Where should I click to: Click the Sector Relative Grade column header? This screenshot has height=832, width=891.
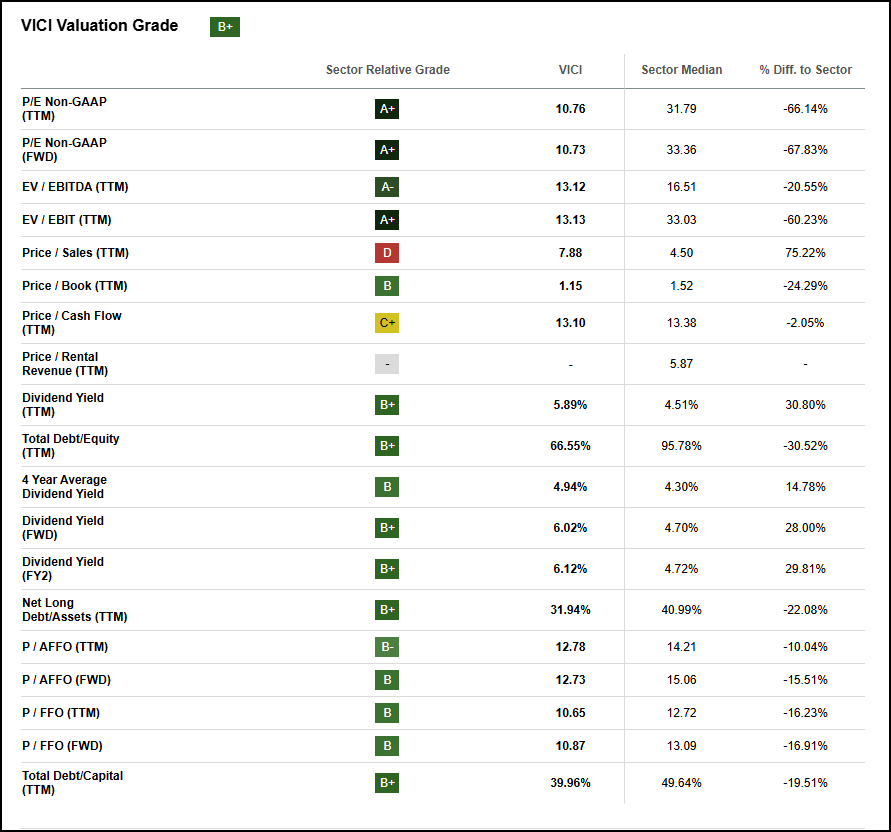tap(387, 70)
